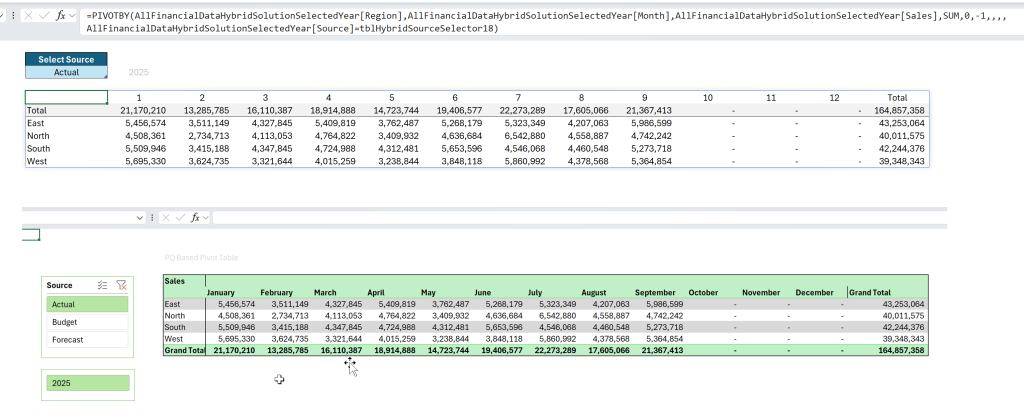Click the Total column header in the PIVOTBY table

coord(897,97)
